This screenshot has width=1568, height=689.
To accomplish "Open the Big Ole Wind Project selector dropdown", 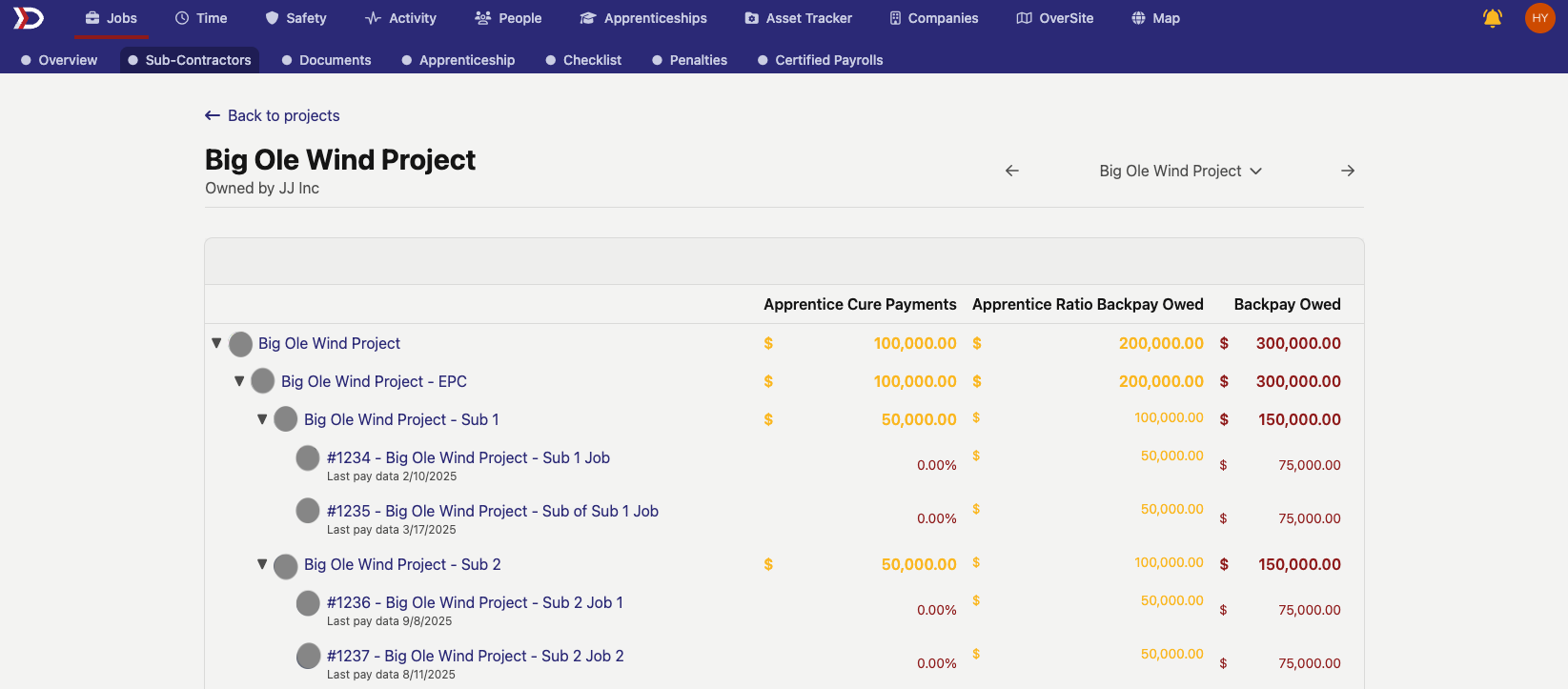I will click(1180, 171).
